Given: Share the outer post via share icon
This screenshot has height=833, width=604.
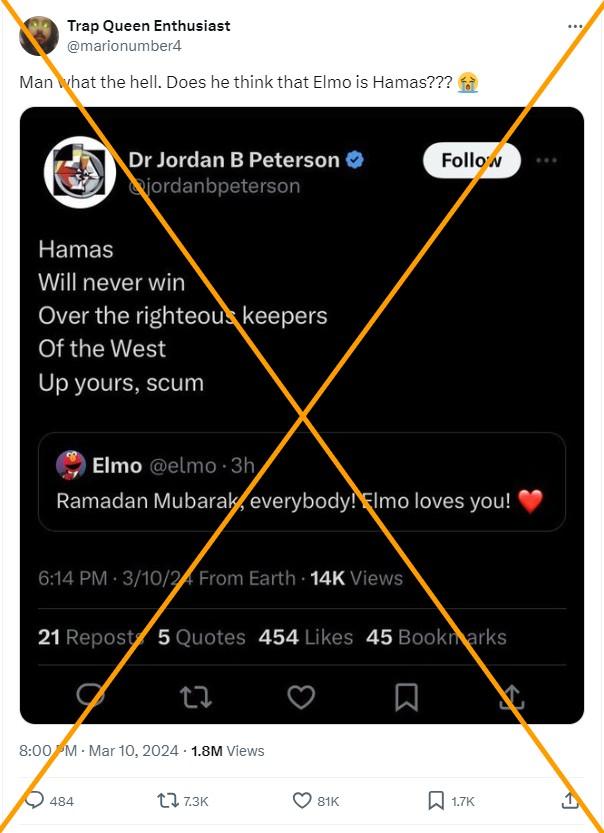Looking at the screenshot, I should [569, 800].
